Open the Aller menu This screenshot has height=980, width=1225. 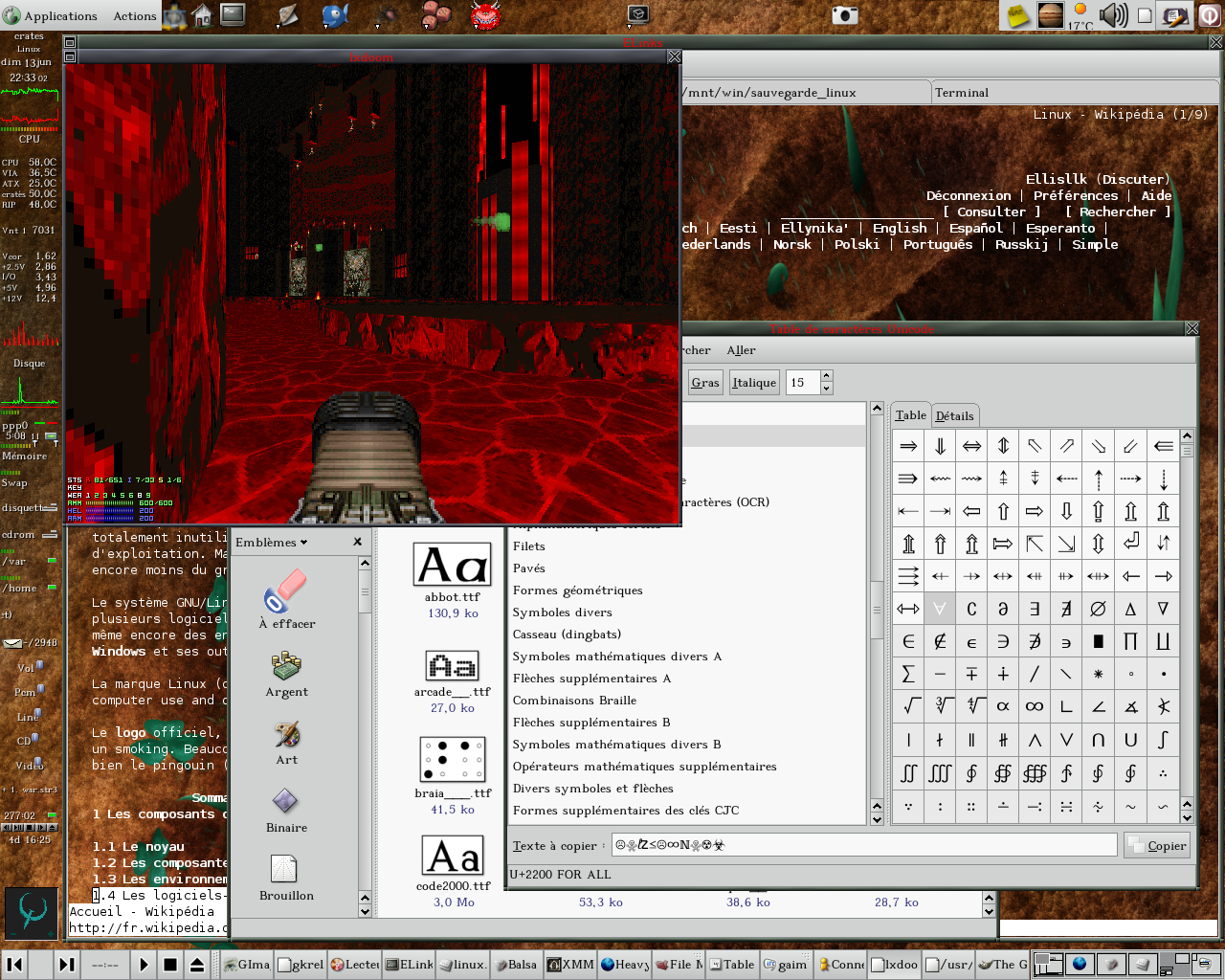(741, 350)
